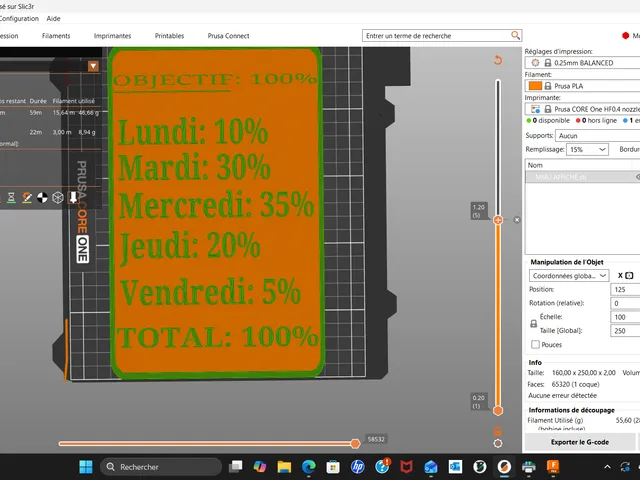Open the orange F app on the taskbar
640x480 pixels.
coord(553,467)
